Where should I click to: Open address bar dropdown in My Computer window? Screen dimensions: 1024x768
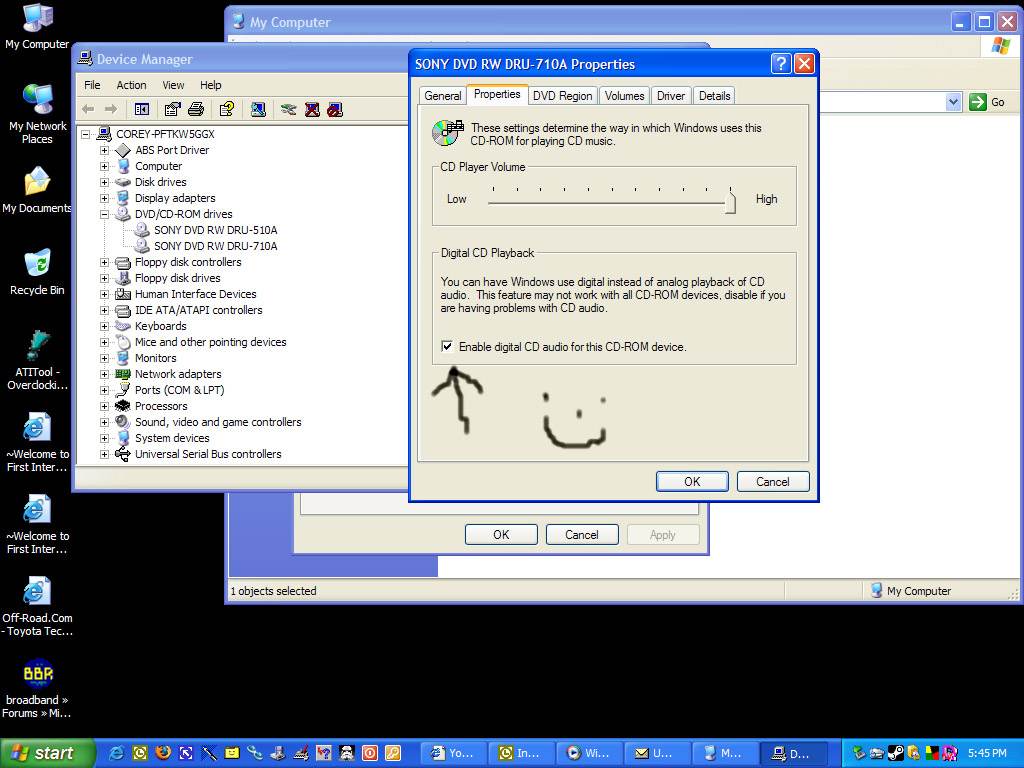tap(953, 102)
